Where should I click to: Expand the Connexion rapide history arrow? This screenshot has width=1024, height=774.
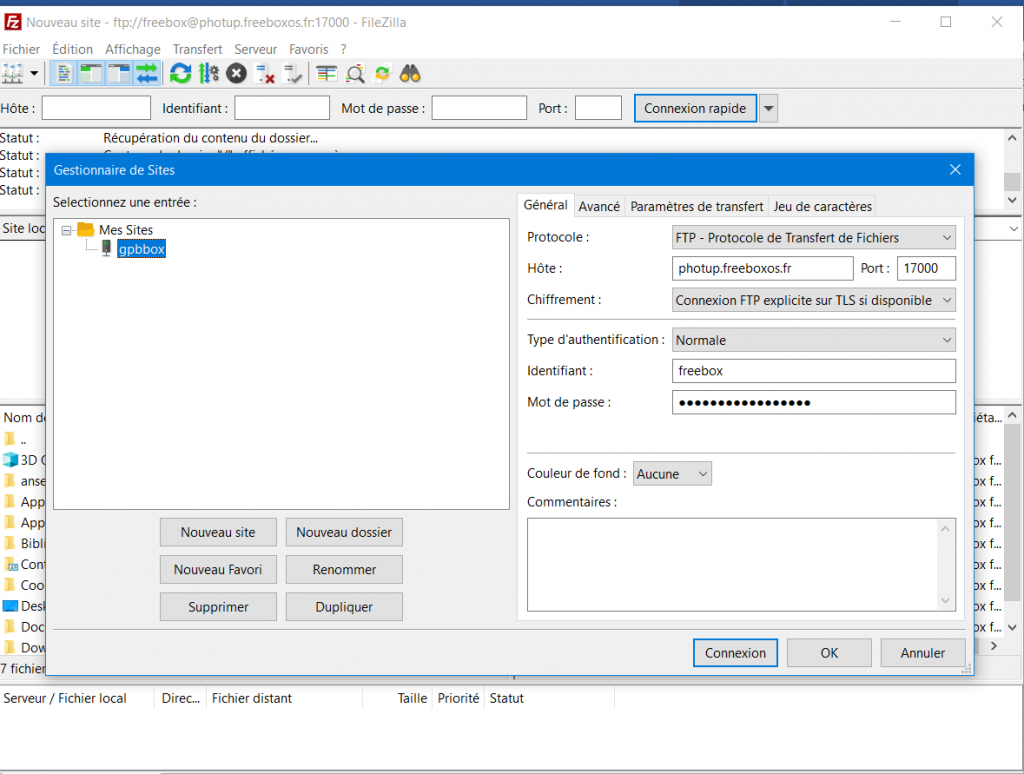(x=768, y=108)
